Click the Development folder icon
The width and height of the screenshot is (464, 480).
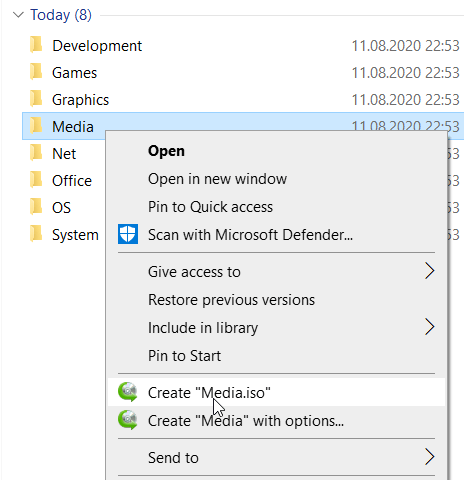click(x=36, y=45)
